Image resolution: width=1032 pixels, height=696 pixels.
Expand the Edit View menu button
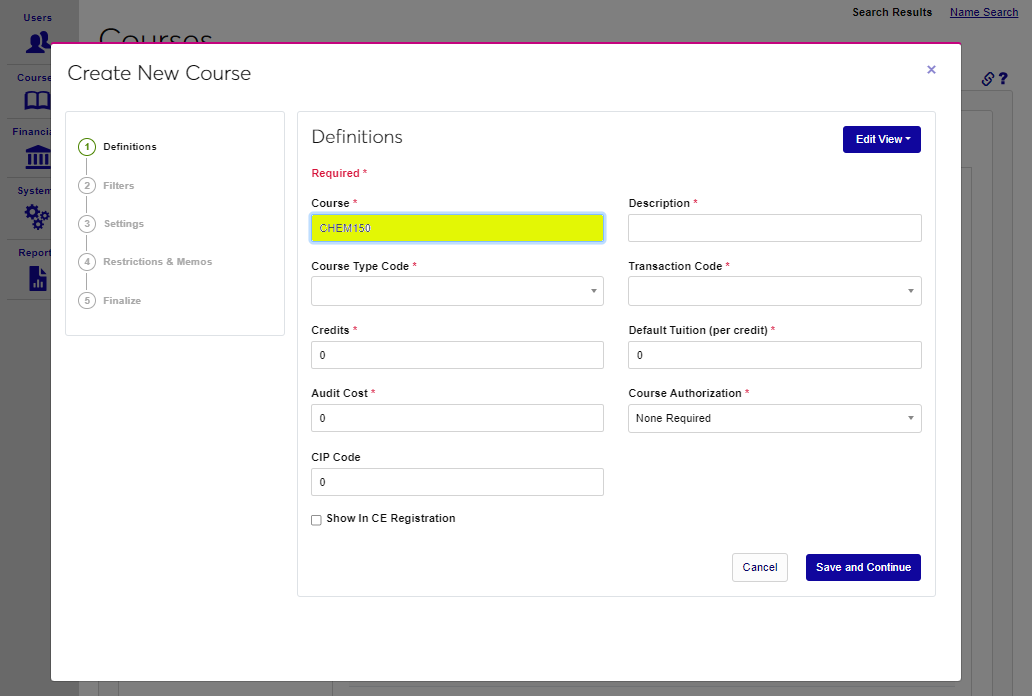click(x=881, y=140)
